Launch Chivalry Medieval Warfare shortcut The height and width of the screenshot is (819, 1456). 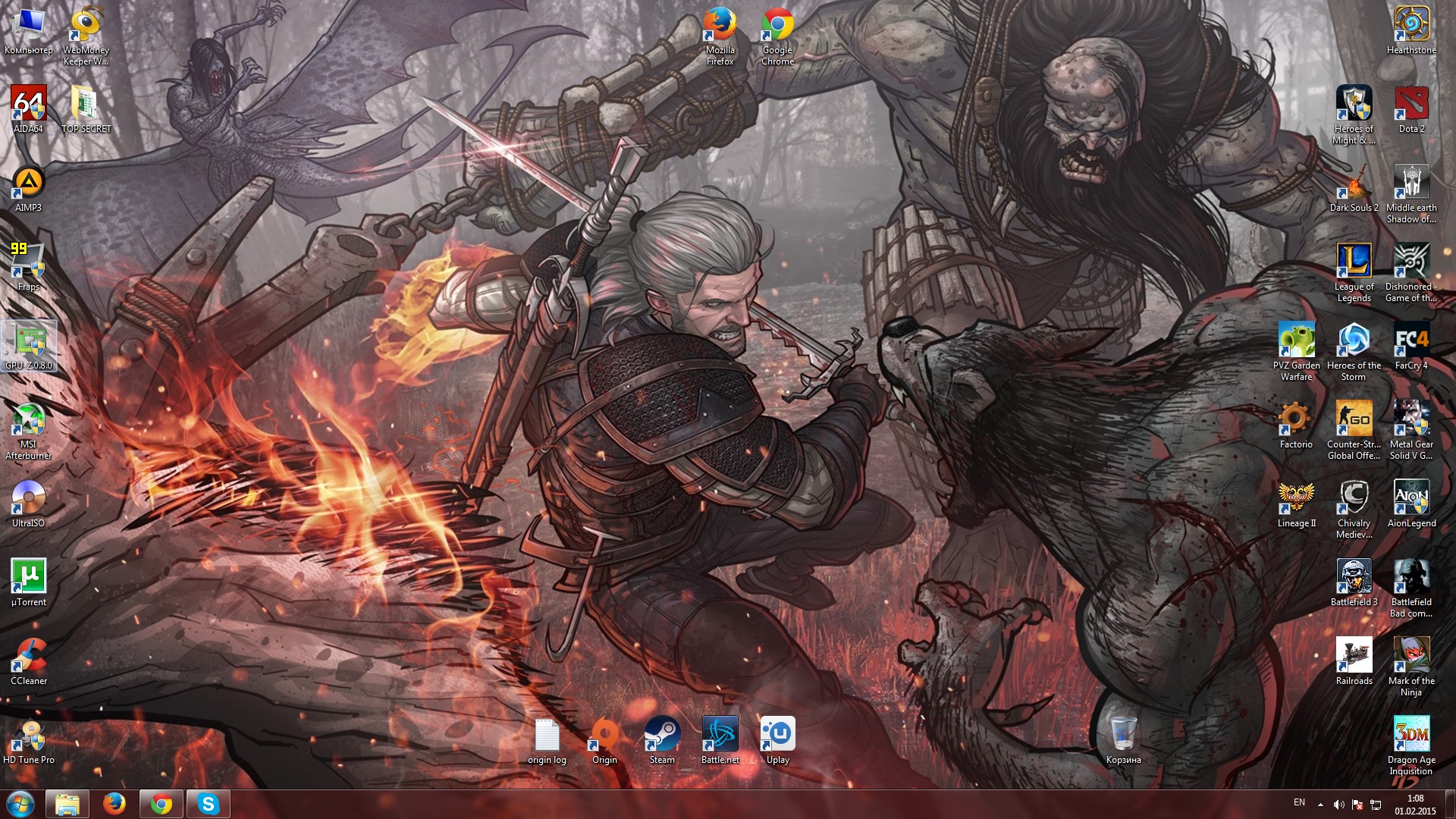(1354, 510)
